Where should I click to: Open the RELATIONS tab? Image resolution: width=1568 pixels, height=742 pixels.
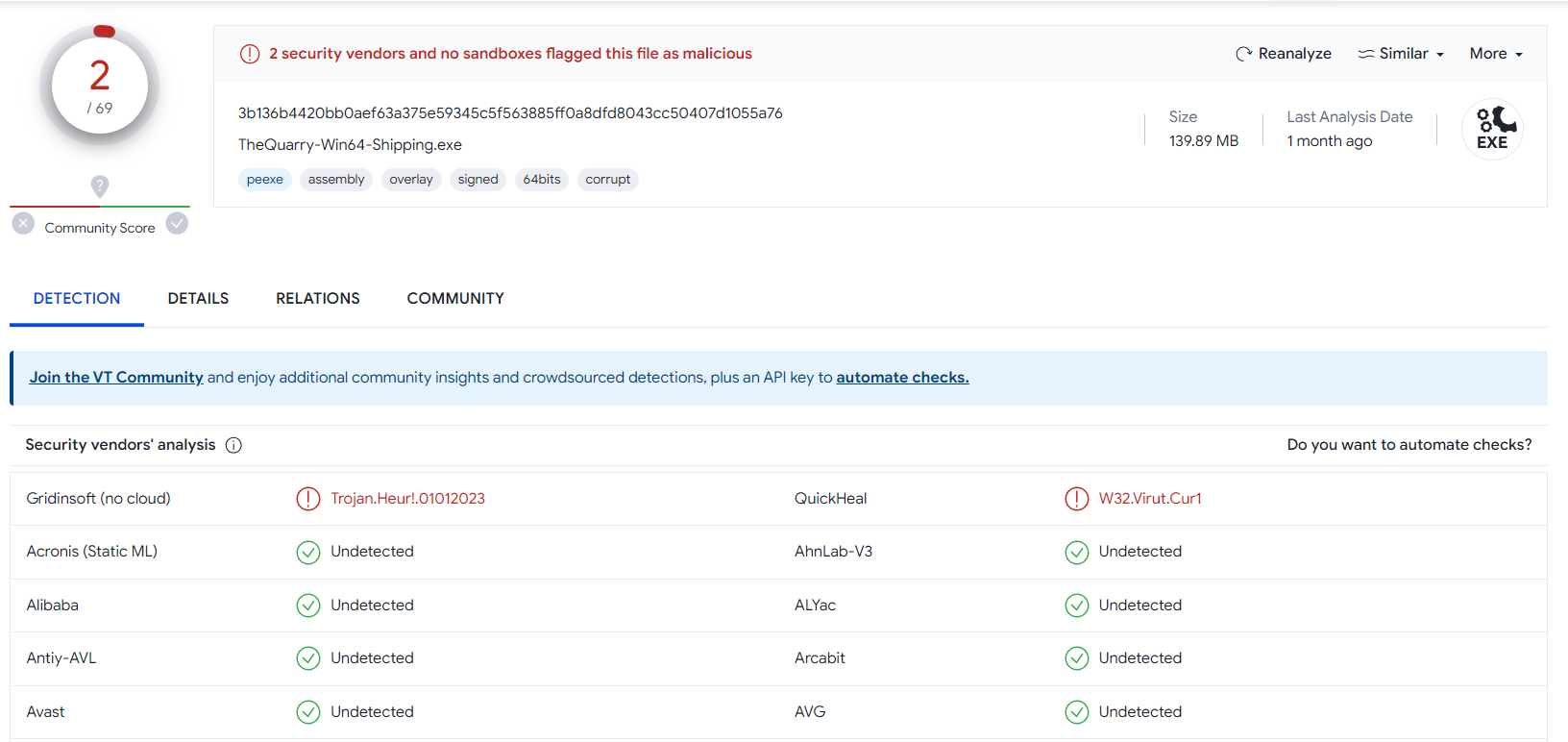coord(317,299)
